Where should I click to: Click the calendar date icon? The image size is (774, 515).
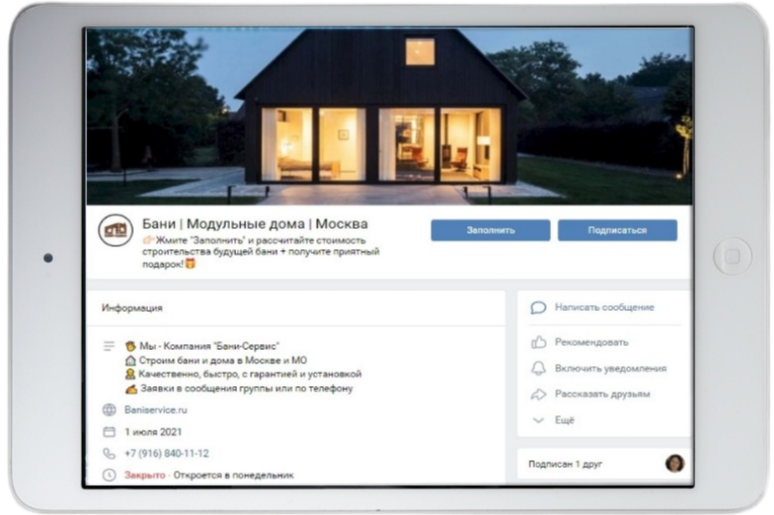tap(109, 432)
